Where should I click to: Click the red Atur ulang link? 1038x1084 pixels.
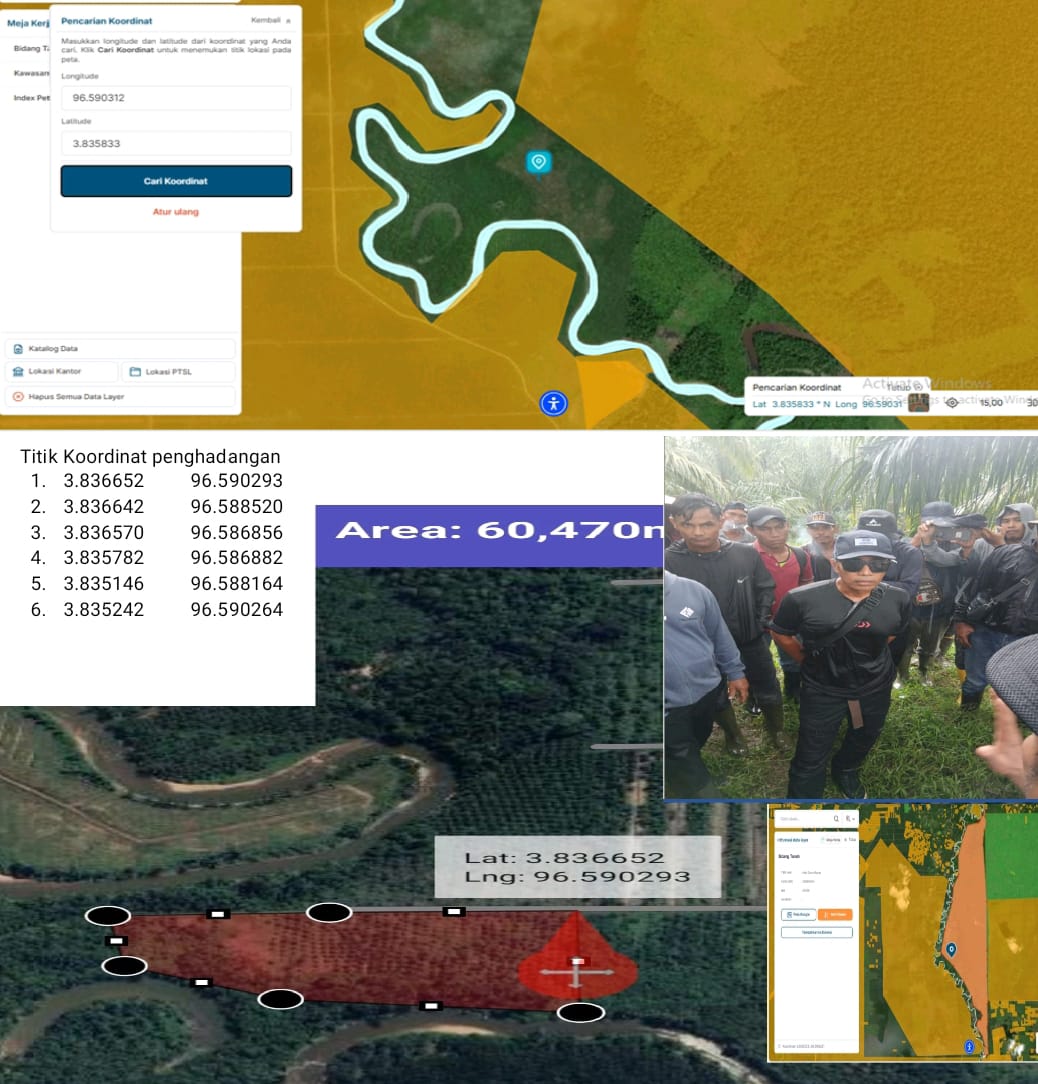click(176, 212)
